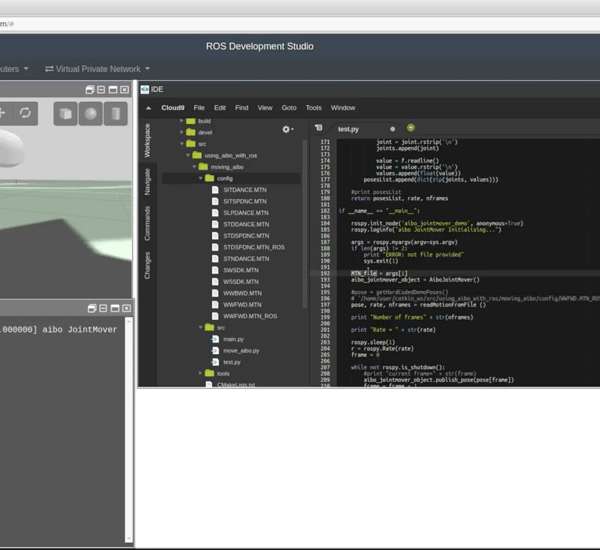
Task: Click the build folder icon
Action: coord(191,121)
